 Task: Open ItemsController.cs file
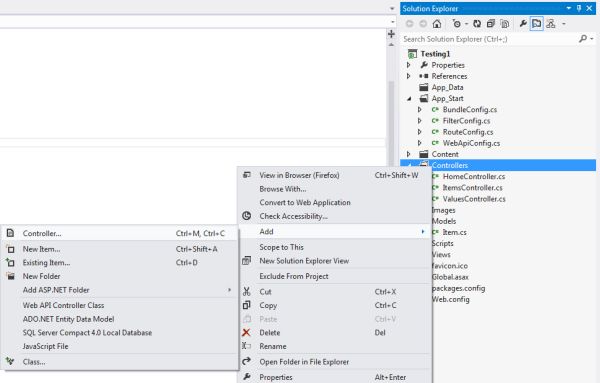point(472,187)
